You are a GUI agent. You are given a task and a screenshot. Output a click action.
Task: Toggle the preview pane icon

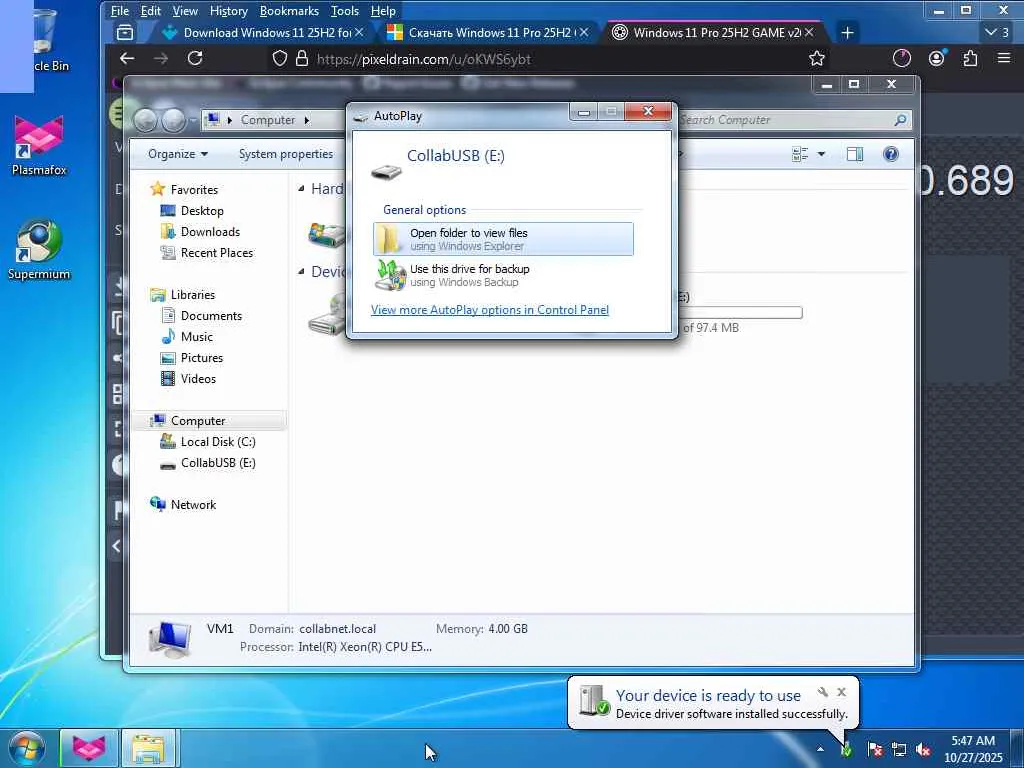[855, 154]
